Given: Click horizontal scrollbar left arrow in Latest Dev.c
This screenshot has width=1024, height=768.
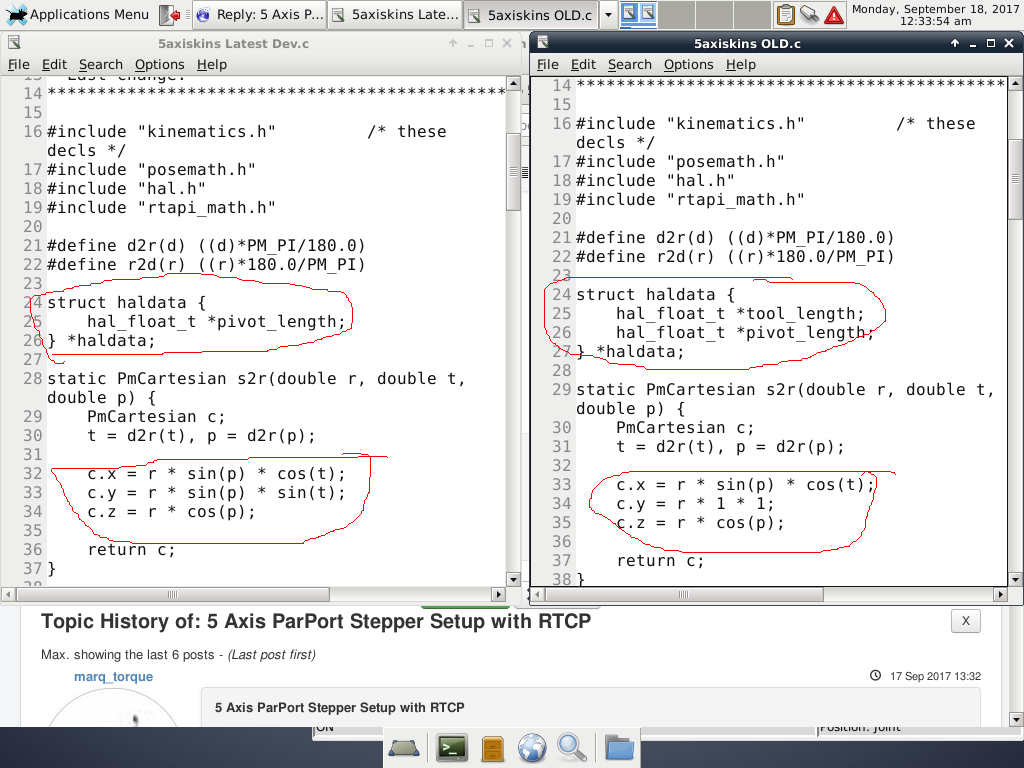Looking at the screenshot, I should click(8, 594).
